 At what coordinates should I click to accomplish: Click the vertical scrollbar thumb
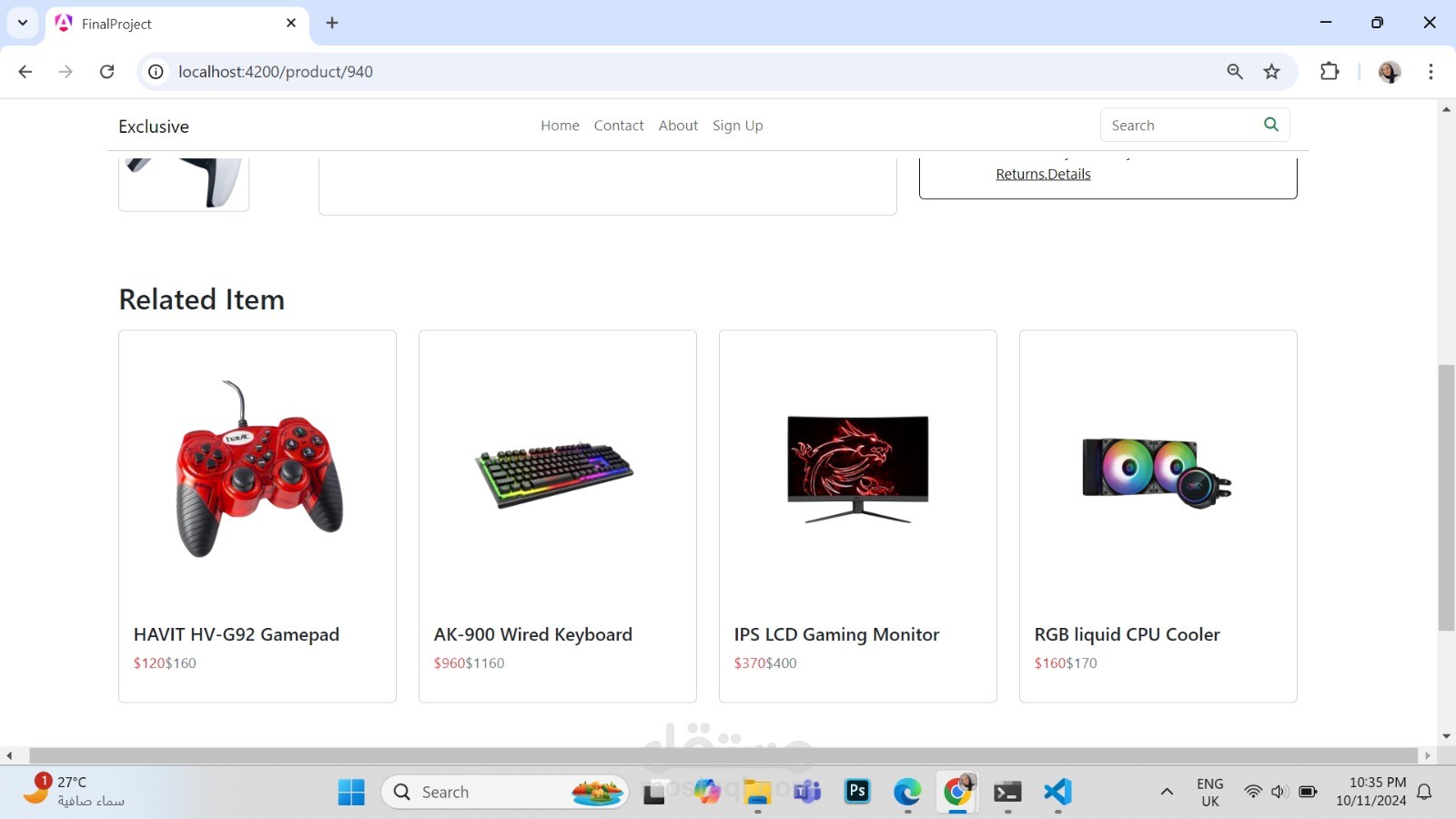tap(1446, 497)
